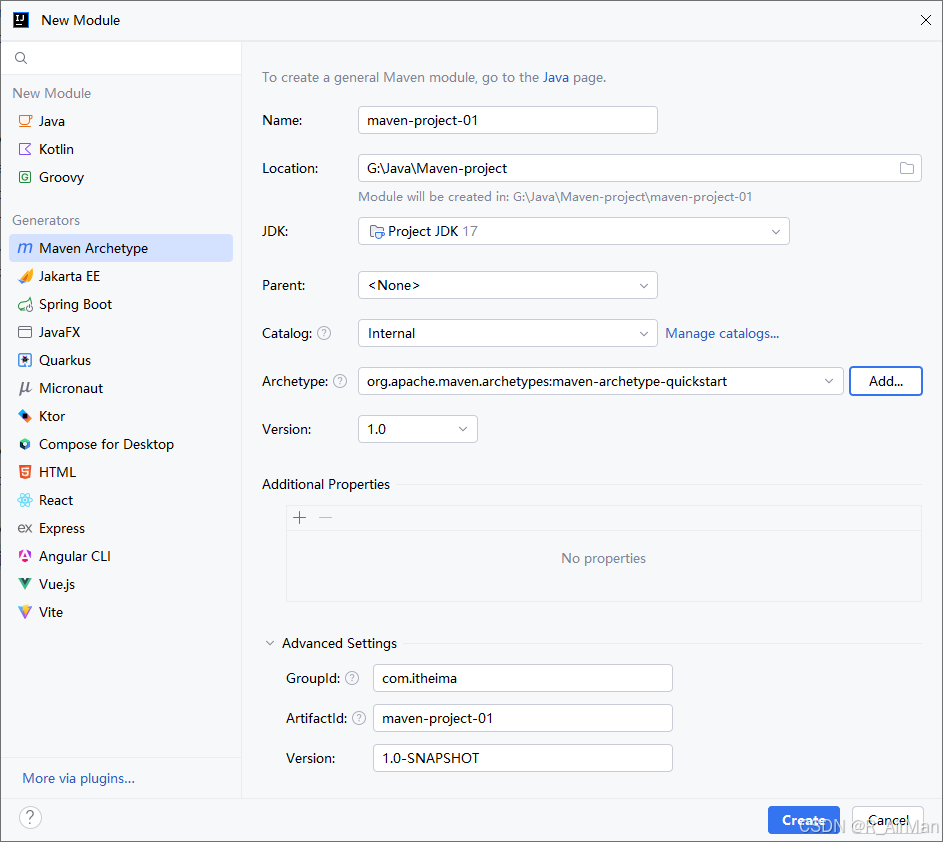The image size is (943, 842).
Task: Collapse the Advanced Settings section
Action: [x=269, y=643]
